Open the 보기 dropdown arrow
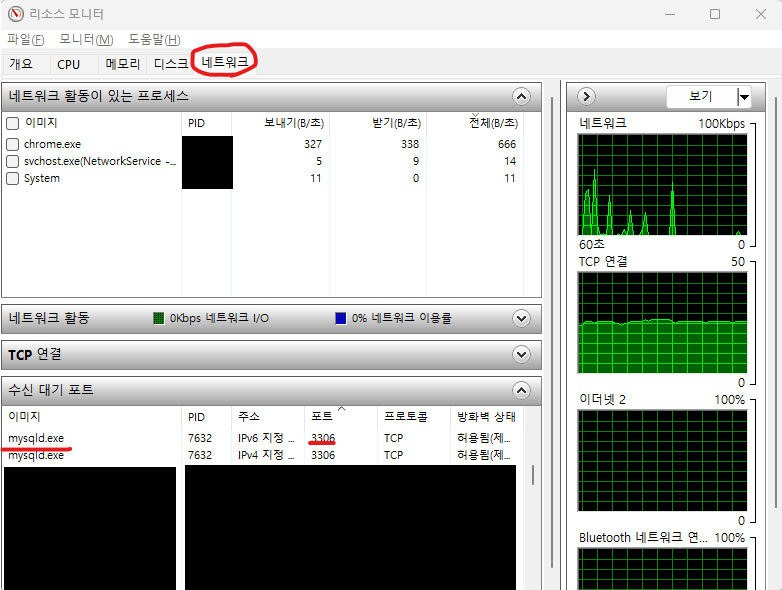The width and height of the screenshot is (782, 590). [744, 97]
